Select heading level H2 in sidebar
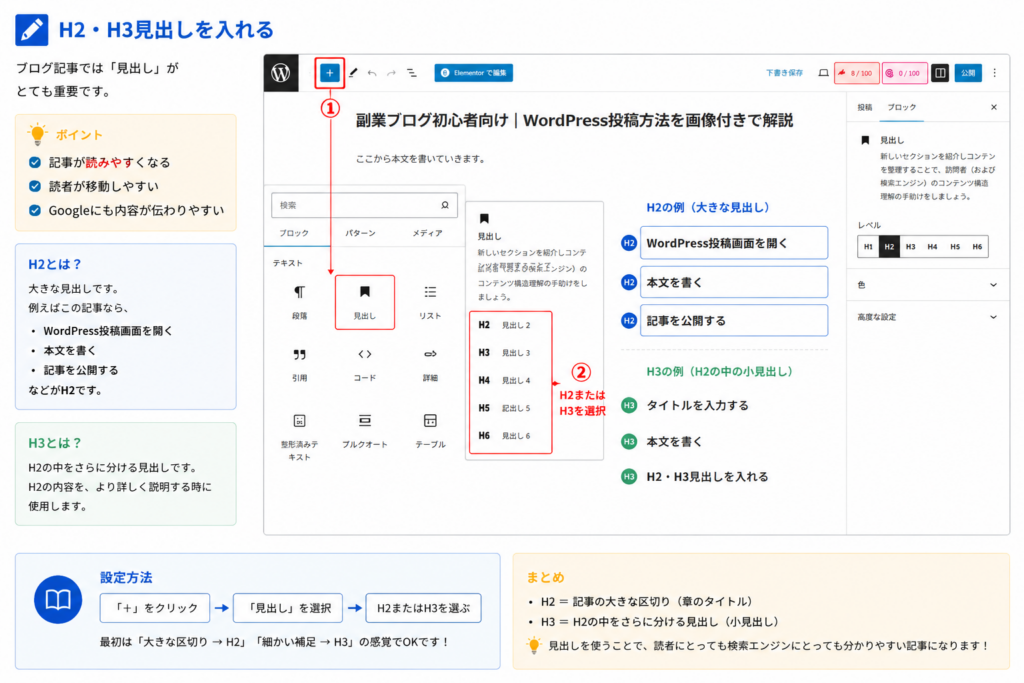Image resolution: width=1024 pixels, height=683 pixels. tap(889, 247)
